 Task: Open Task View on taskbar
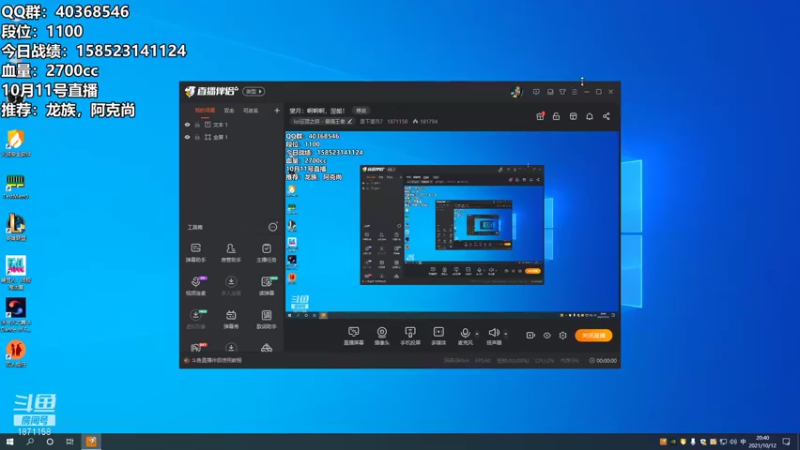[70, 442]
